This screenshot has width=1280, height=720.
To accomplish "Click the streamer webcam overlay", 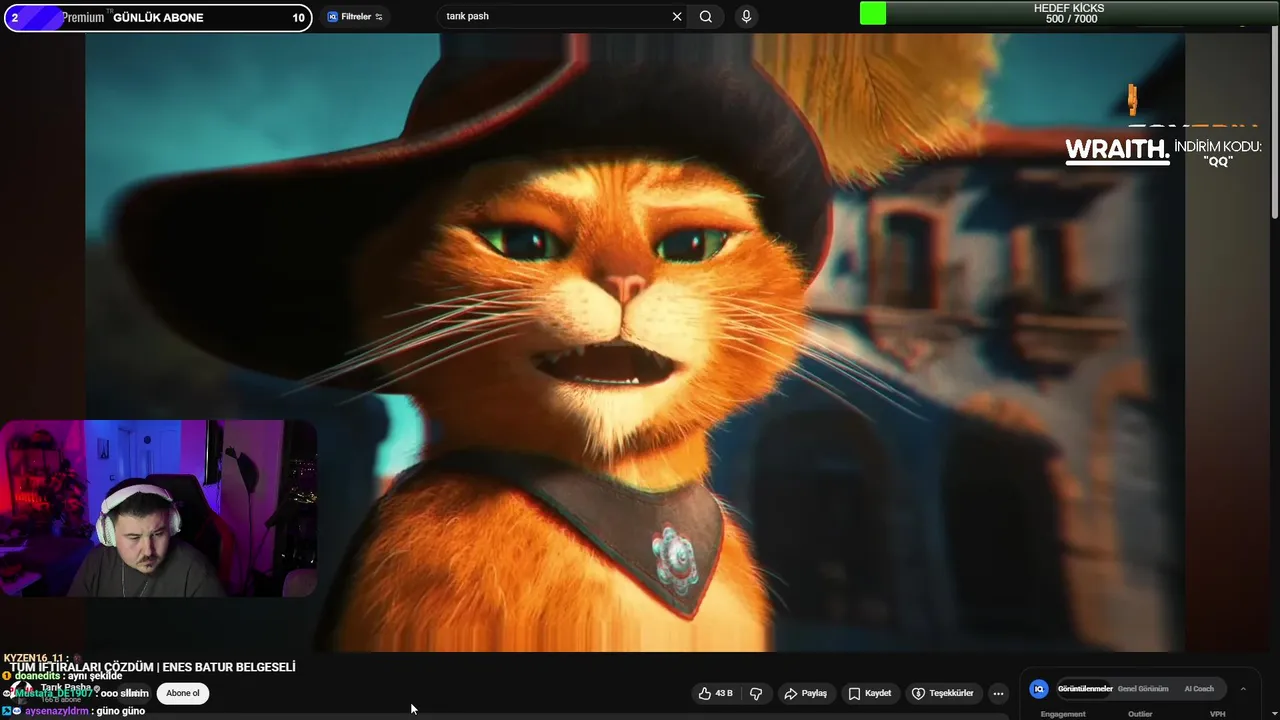I will (158, 508).
